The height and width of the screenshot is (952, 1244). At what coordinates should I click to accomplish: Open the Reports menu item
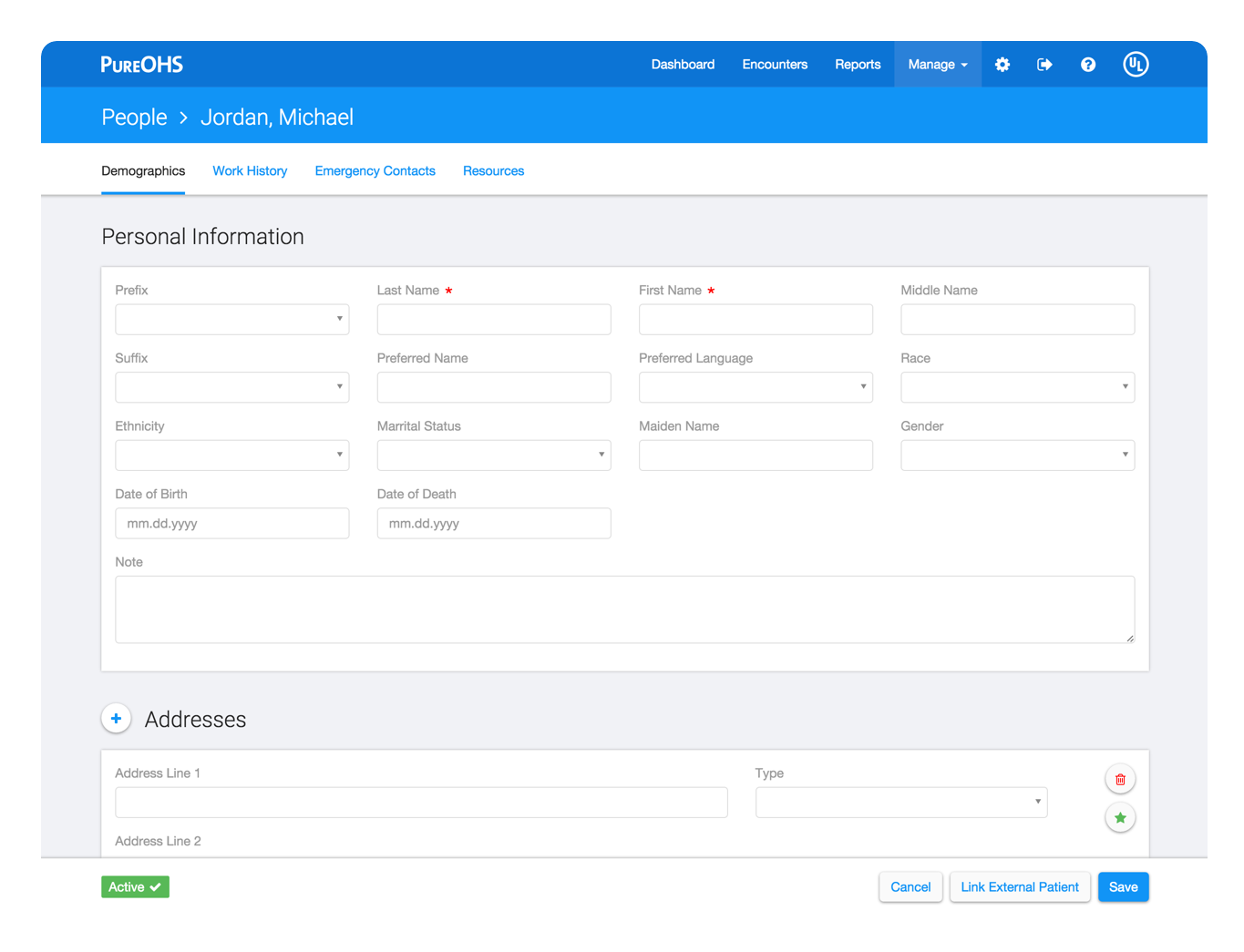pyautogui.click(x=858, y=65)
